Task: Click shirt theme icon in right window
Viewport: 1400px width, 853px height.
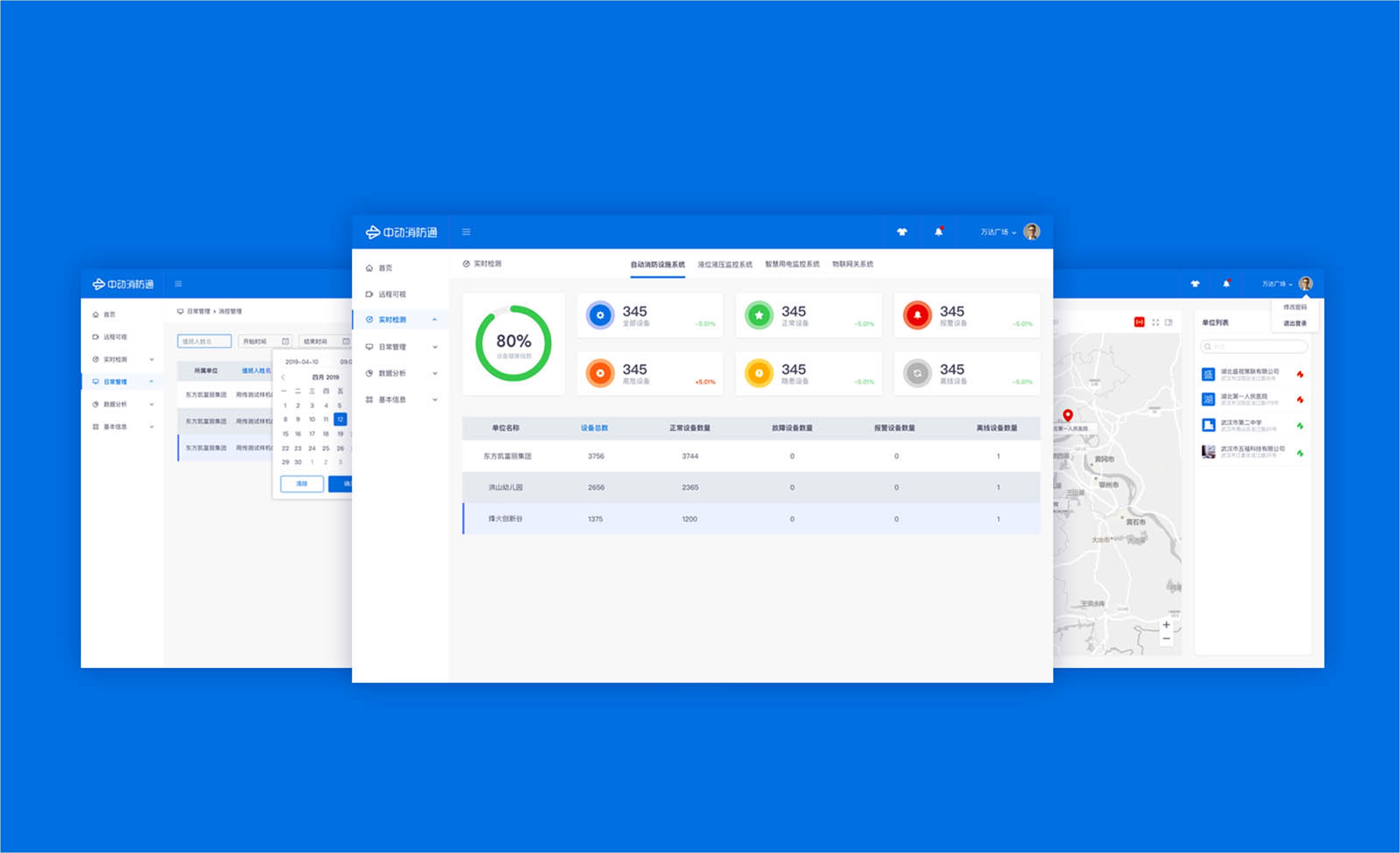Action: tap(1195, 283)
